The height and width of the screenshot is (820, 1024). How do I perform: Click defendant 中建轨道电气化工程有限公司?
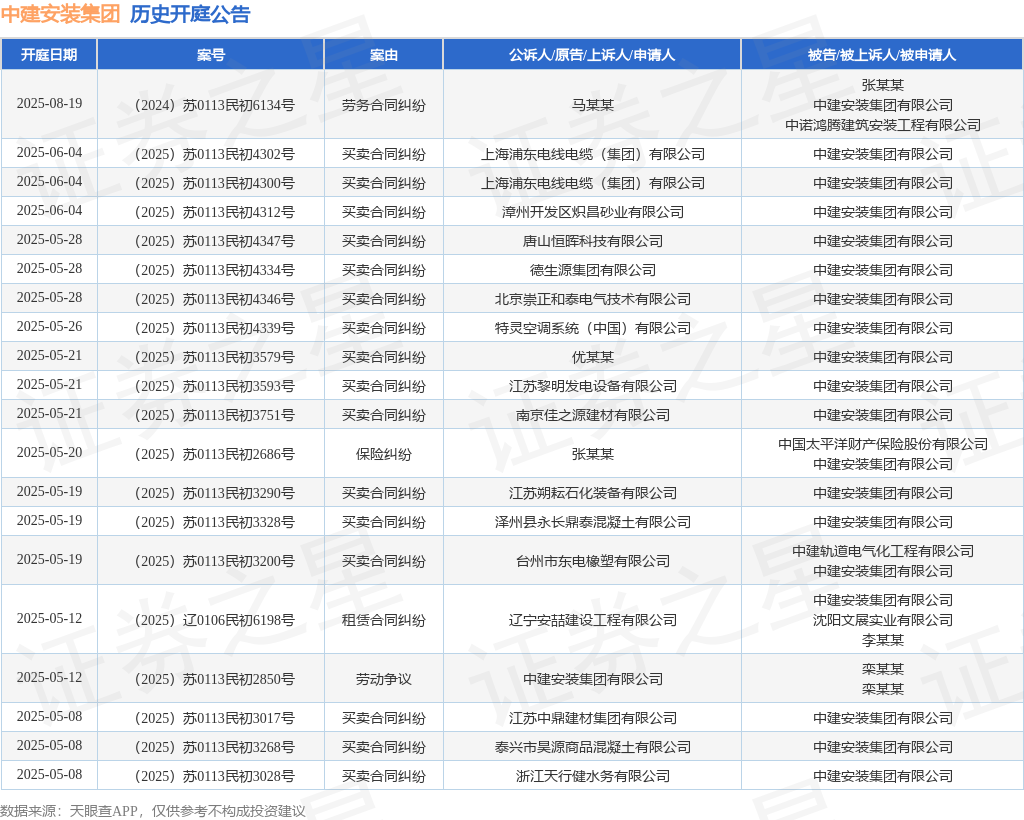882,551
